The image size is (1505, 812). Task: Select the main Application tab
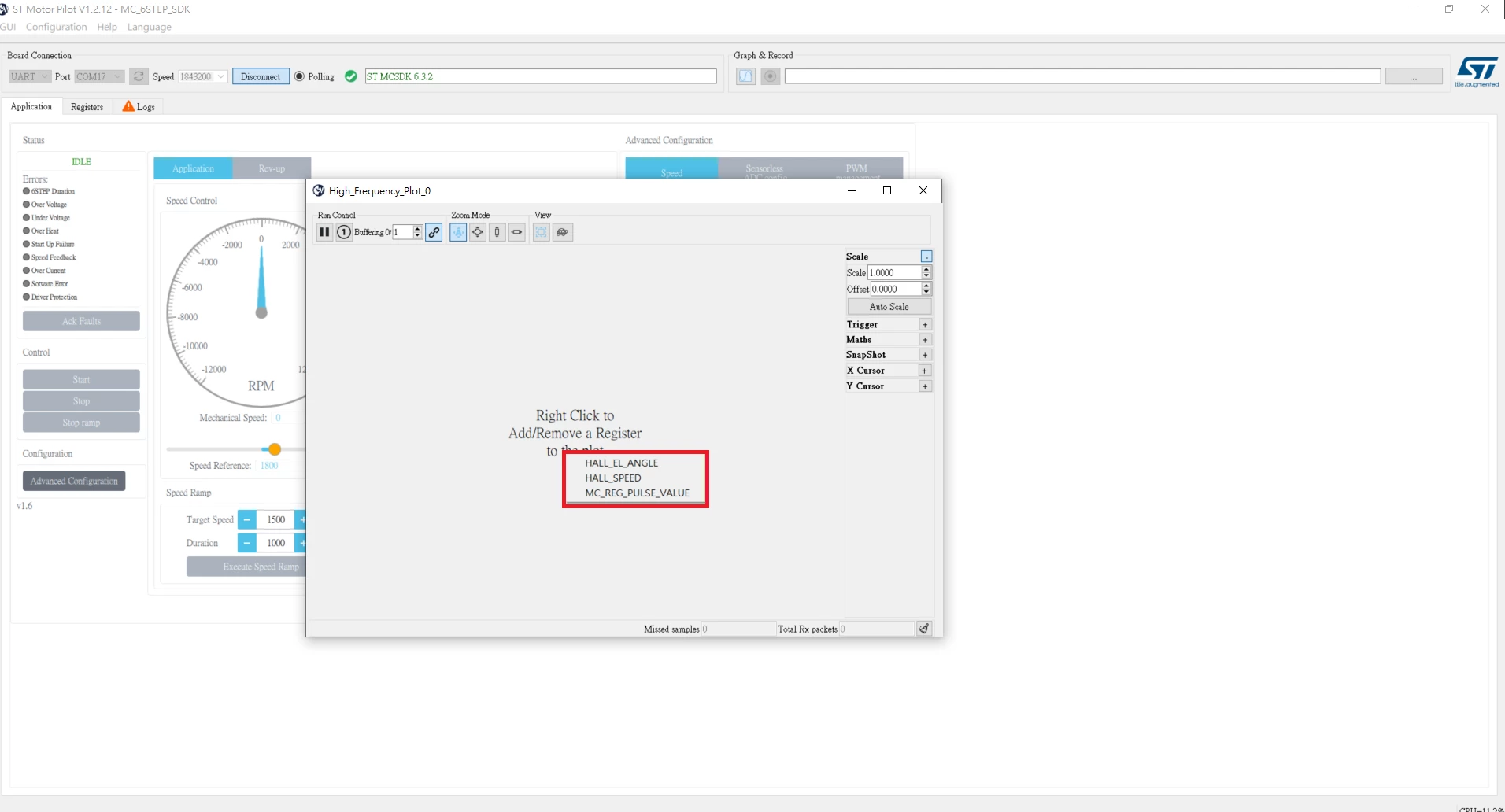[x=31, y=106]
